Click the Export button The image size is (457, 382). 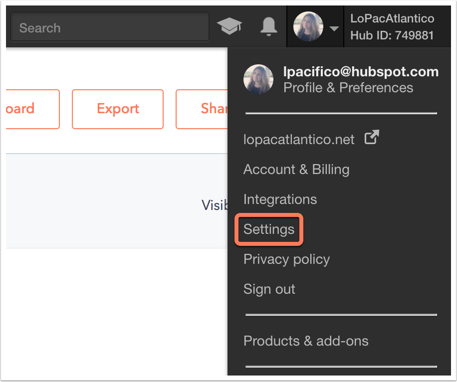tap(118, 109)
